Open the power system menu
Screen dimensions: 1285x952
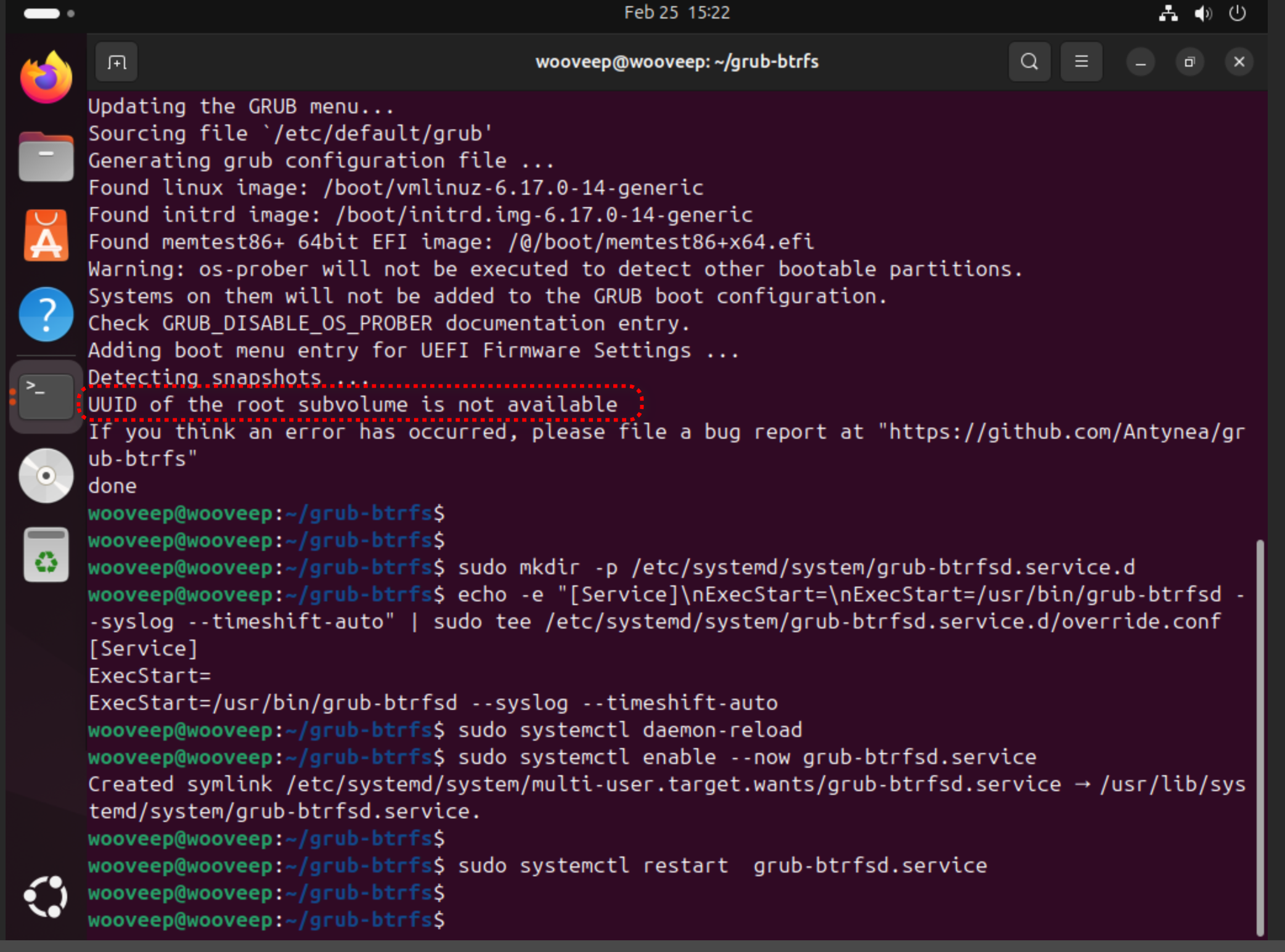1237,13
